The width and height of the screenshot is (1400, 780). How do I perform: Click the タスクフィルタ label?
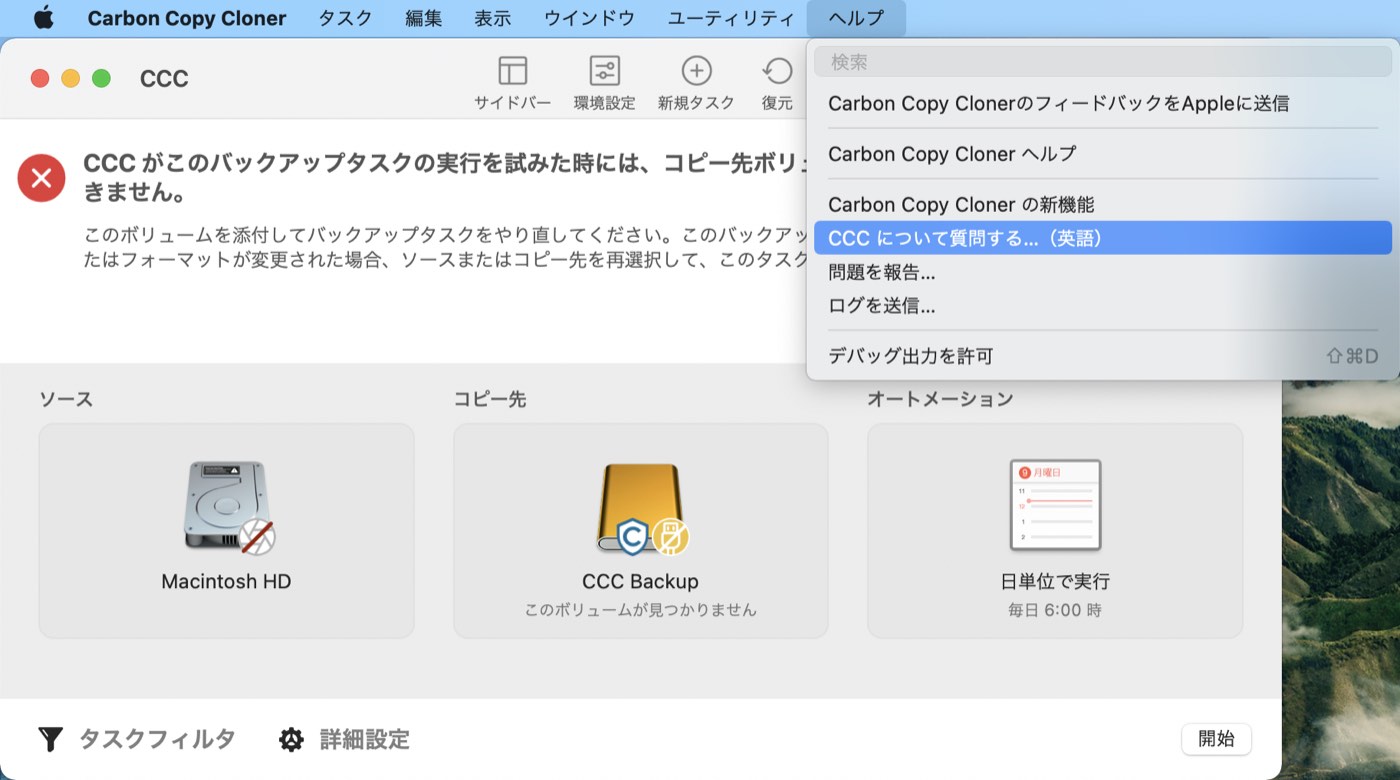pyautogui.click(x=157, y=740)
